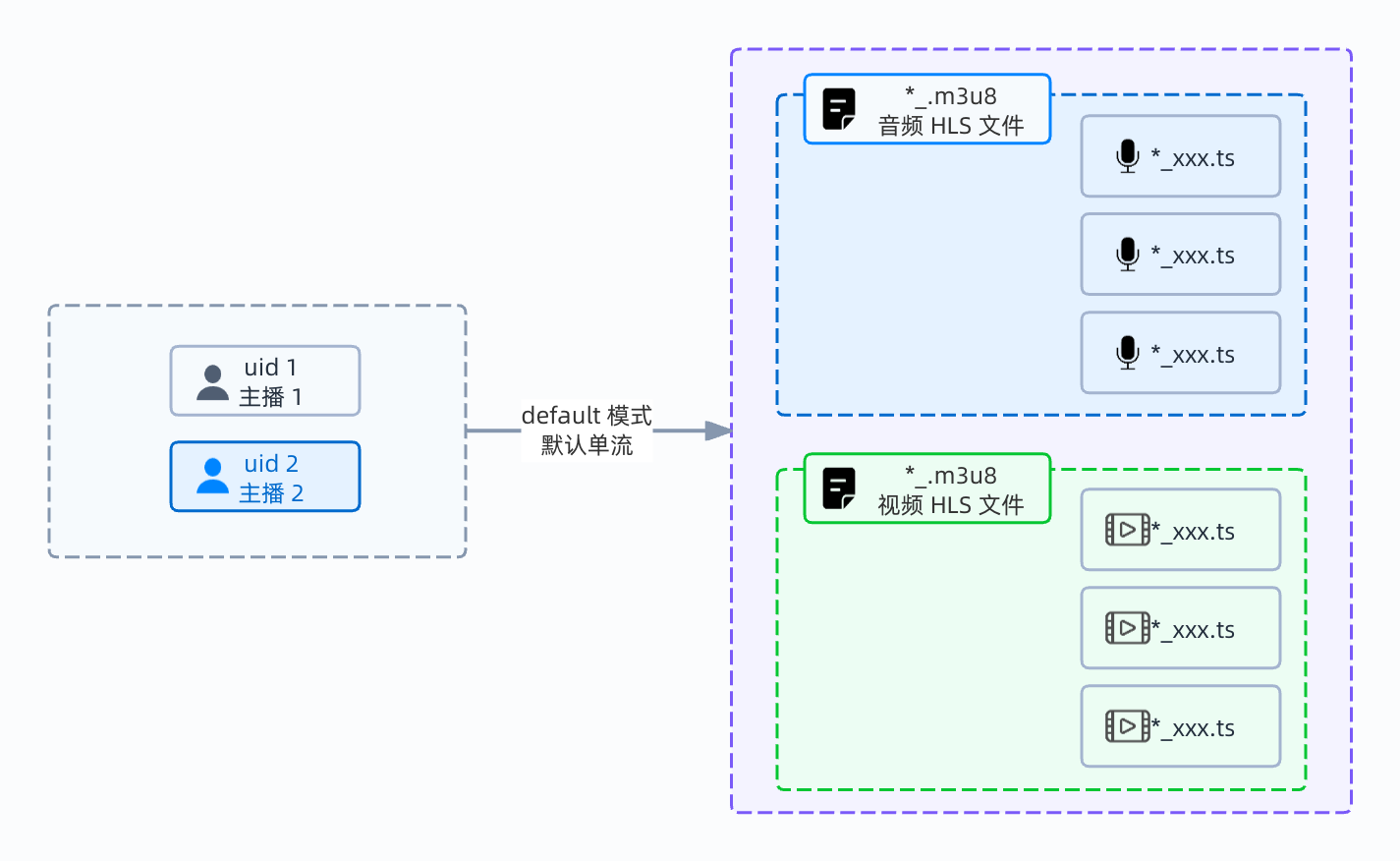Select the uid 1 text label
The height and width of the screenshot is (861, 1400).
click(x=270, y=368)
